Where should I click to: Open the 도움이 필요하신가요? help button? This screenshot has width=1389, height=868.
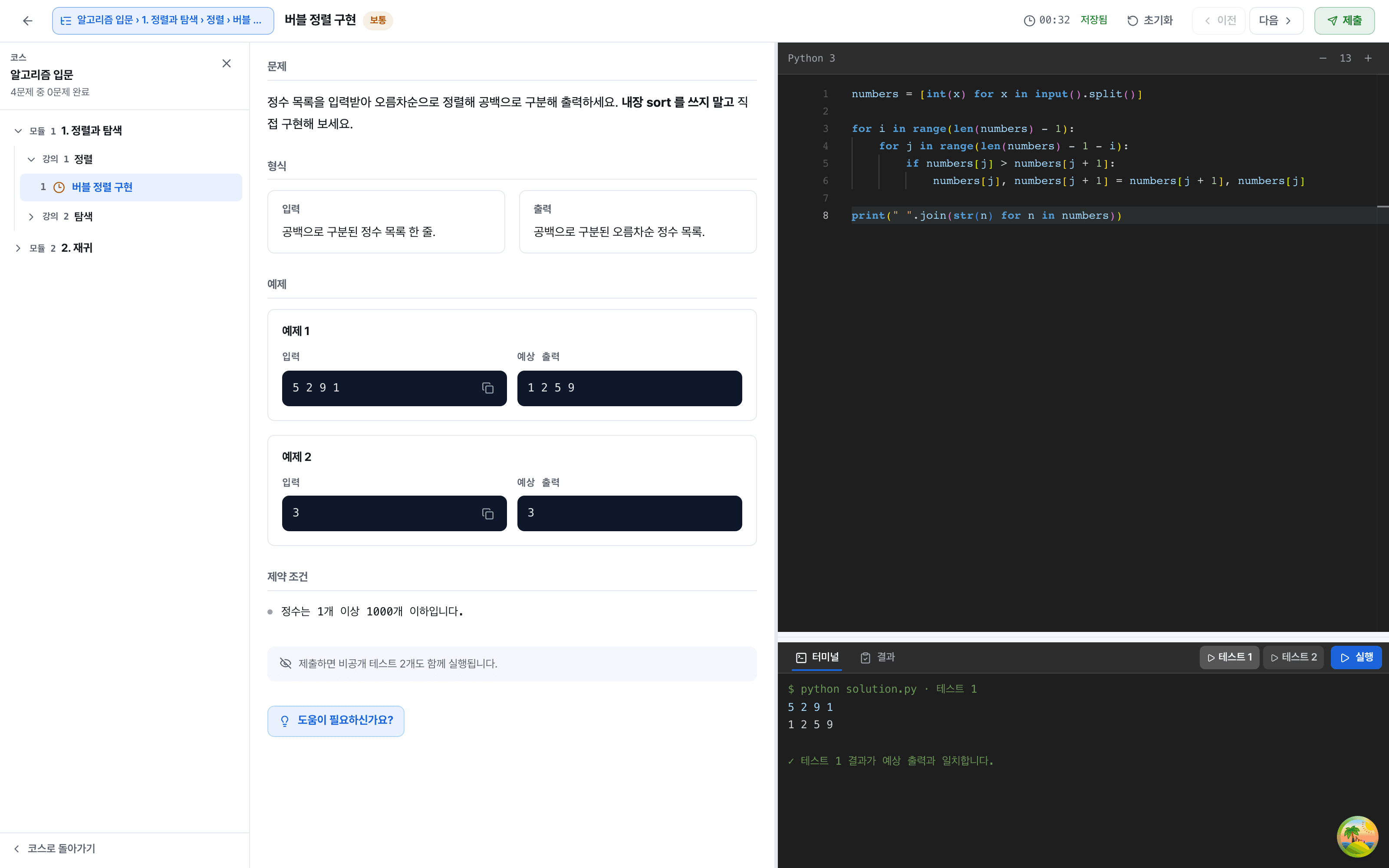[x=336, y=720]
